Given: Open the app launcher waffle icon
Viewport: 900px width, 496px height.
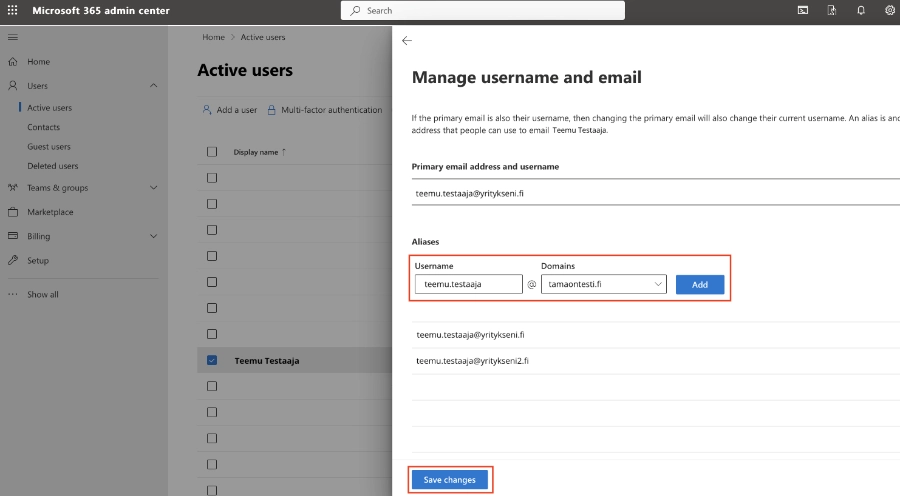Looking at the screenshot, I should tap(12, 10).
